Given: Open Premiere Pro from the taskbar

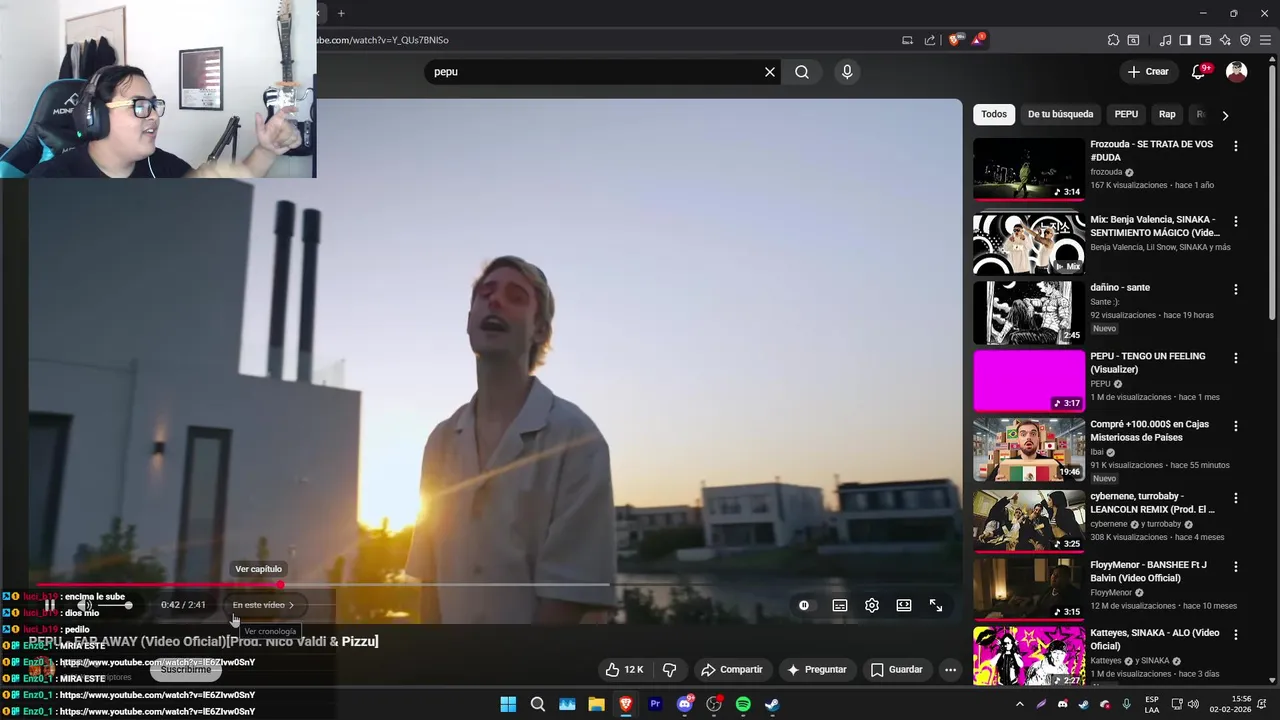Looking at the screenshot, I should (x=655, y=704).
